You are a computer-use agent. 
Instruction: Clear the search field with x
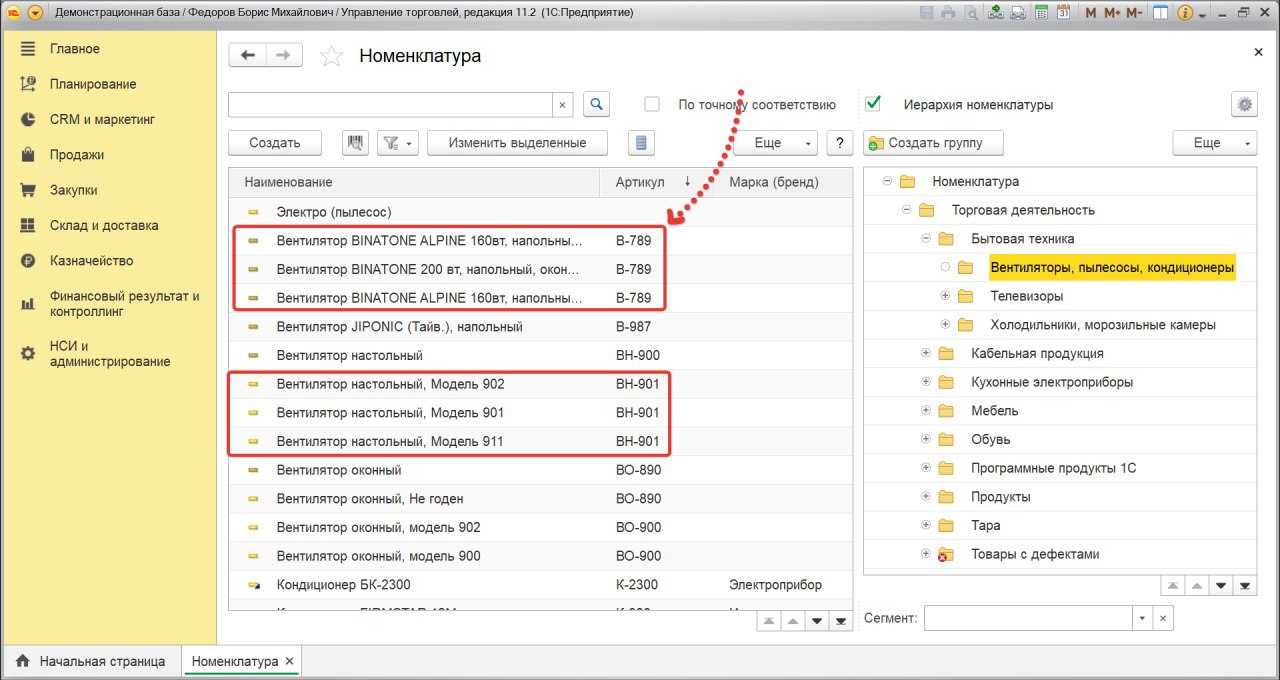pos(562,104)
